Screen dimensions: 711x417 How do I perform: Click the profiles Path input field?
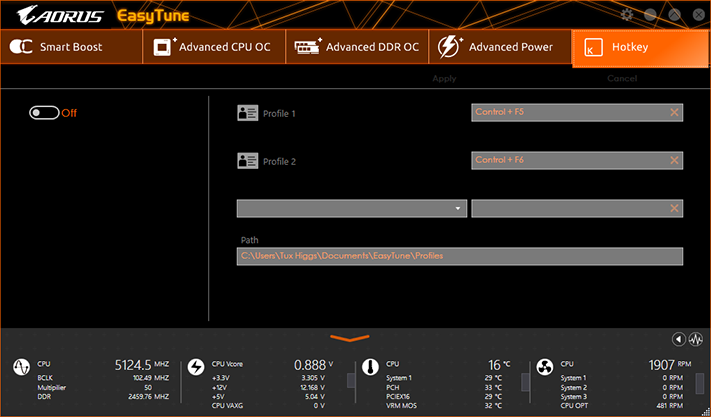tap(460, 256)
